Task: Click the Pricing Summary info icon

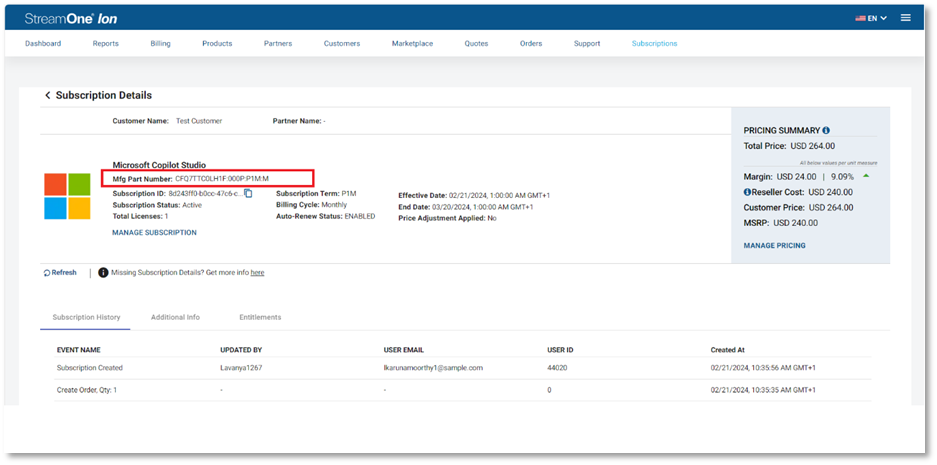Action: (x=826, y=130)
